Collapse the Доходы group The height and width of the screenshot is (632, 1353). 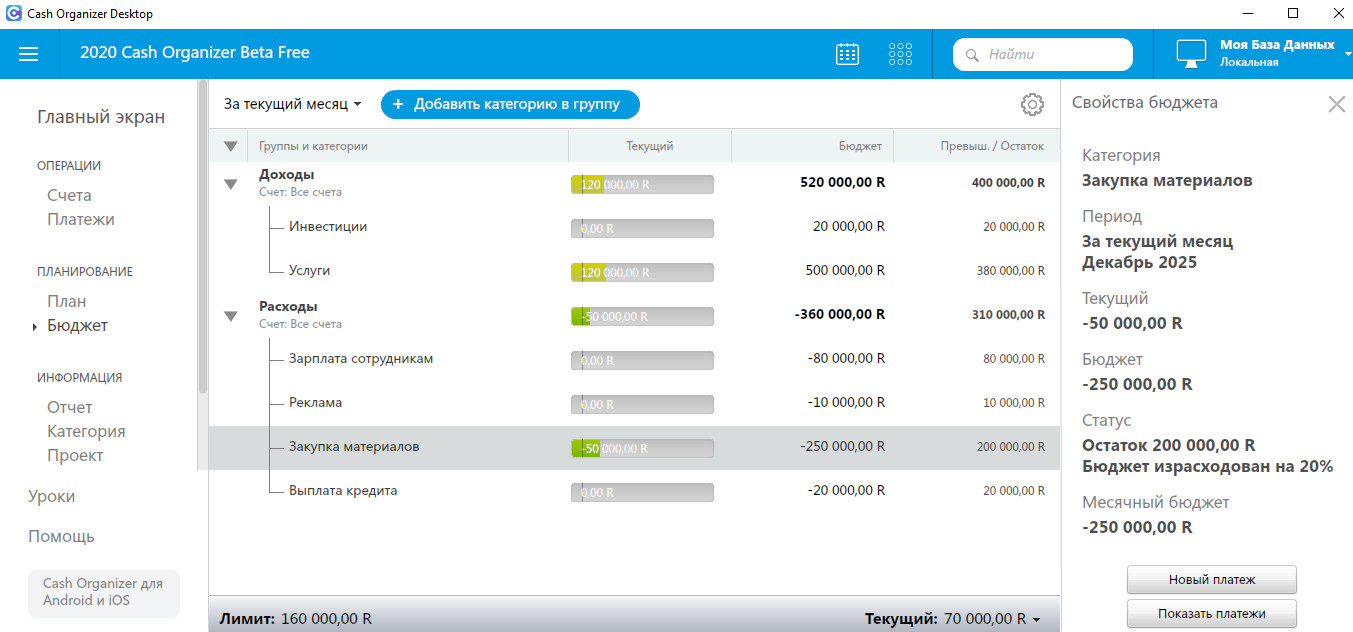click(x=231, y=184)
